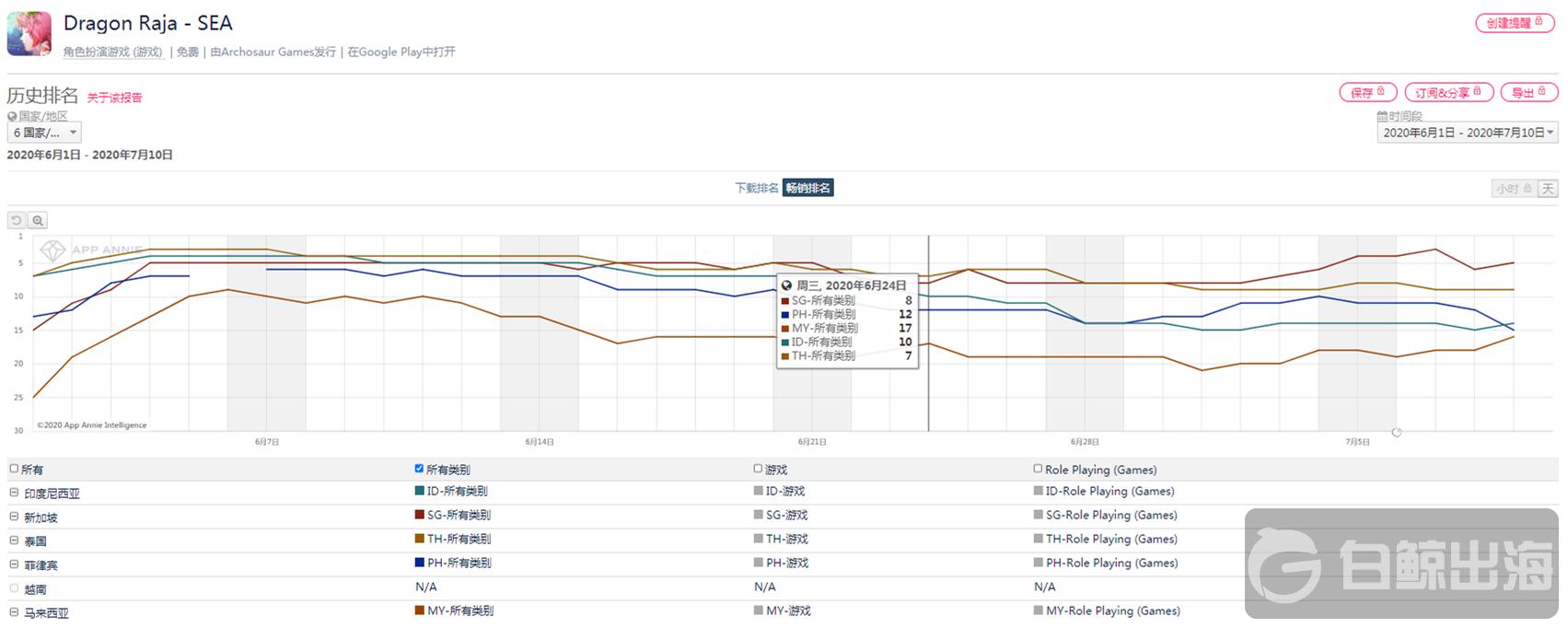This screenshot has height=628, width=1568.
Task: Collapse the 菲律宾 row
Action: (14, 564)
